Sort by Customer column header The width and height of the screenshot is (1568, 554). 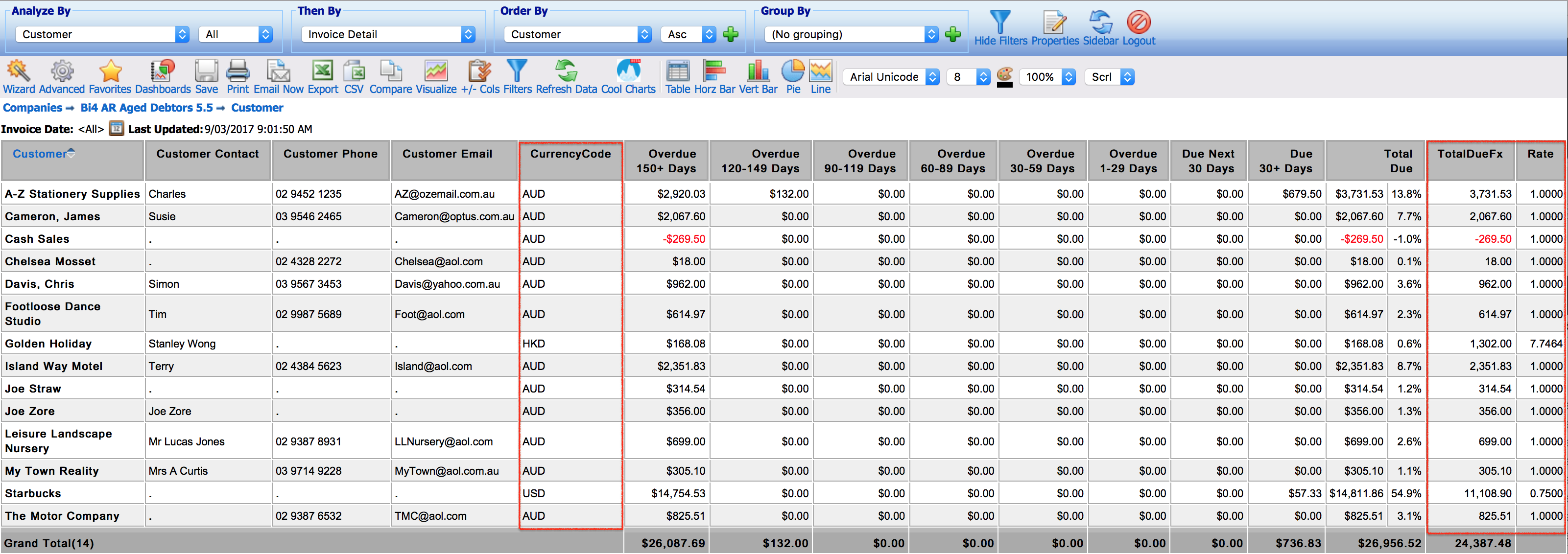tap(40, 154)
